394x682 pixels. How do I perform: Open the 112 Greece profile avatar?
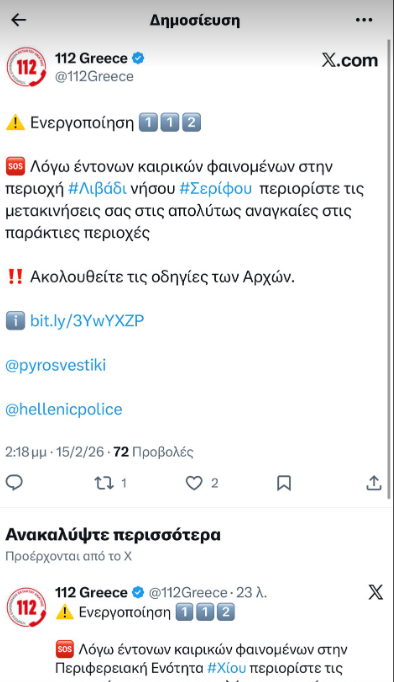point(27,67)
